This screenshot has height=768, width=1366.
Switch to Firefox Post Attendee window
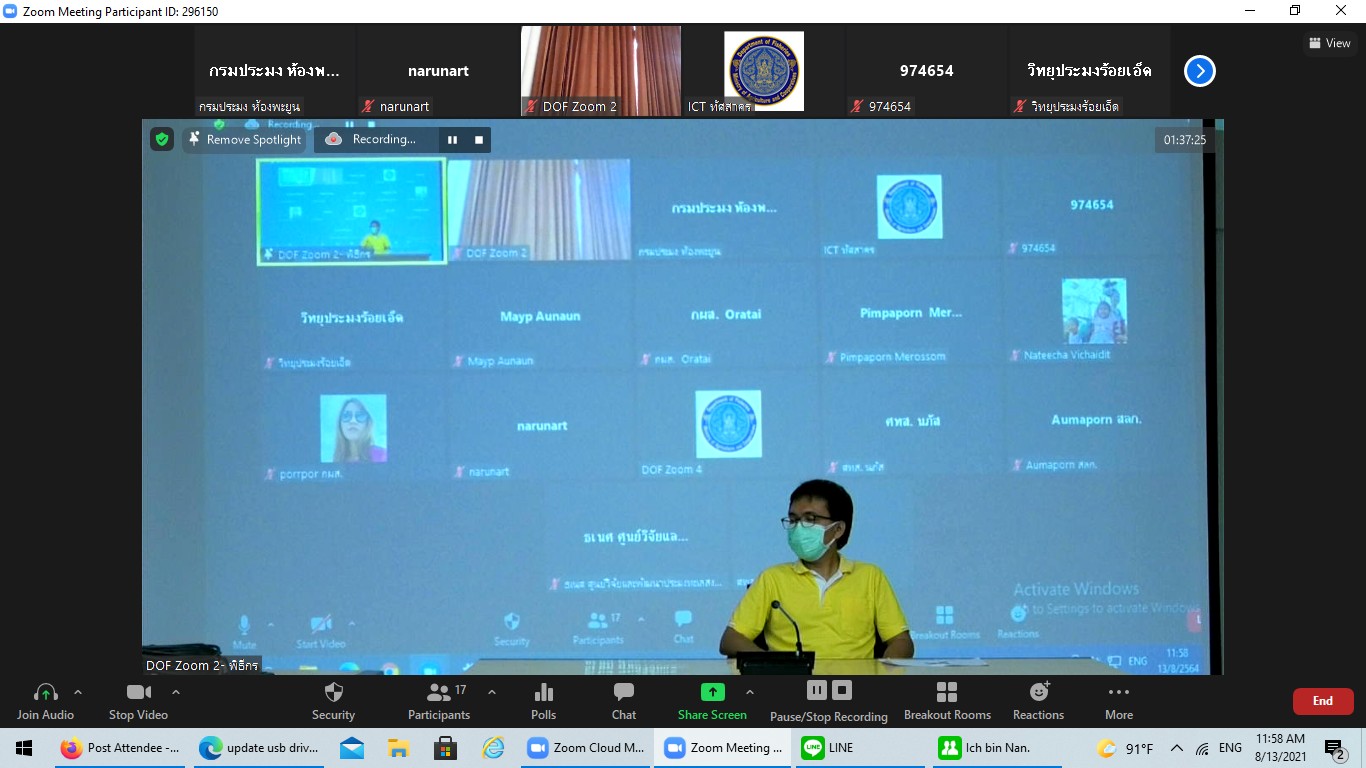(x=119, y=748)
